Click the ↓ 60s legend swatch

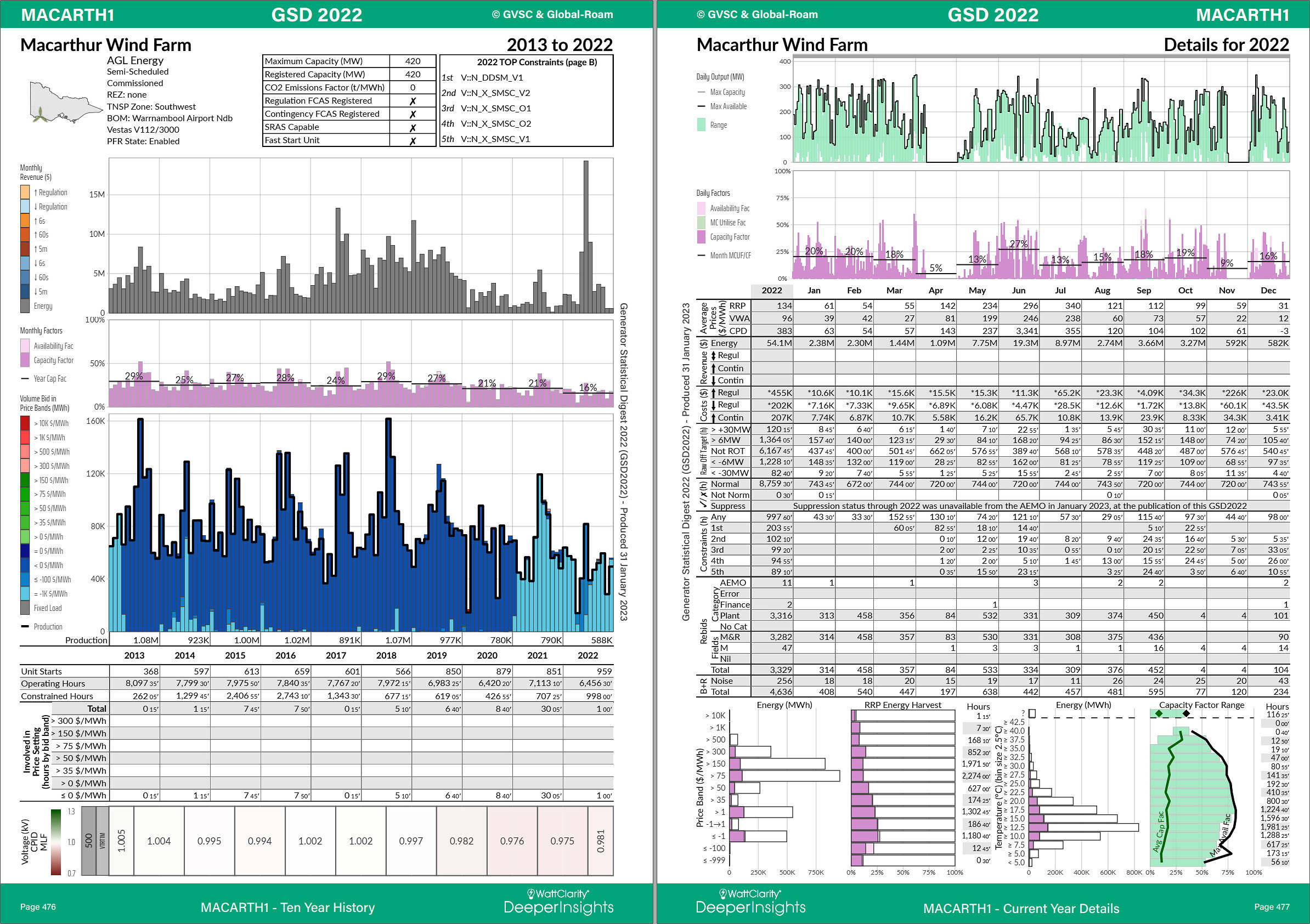(x=25, y=277)
